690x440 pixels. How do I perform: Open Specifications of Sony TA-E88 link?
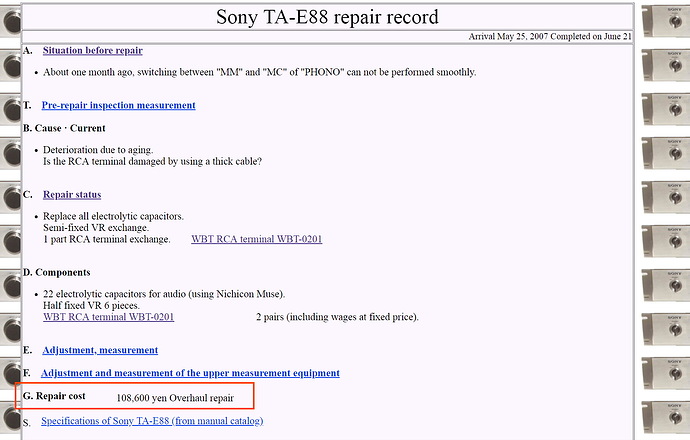(x=152, y=421)
